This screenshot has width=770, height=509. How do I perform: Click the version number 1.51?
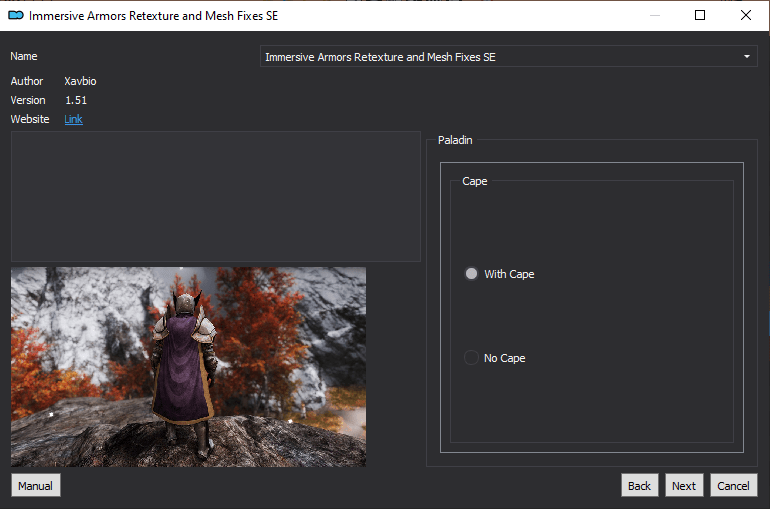76,100
